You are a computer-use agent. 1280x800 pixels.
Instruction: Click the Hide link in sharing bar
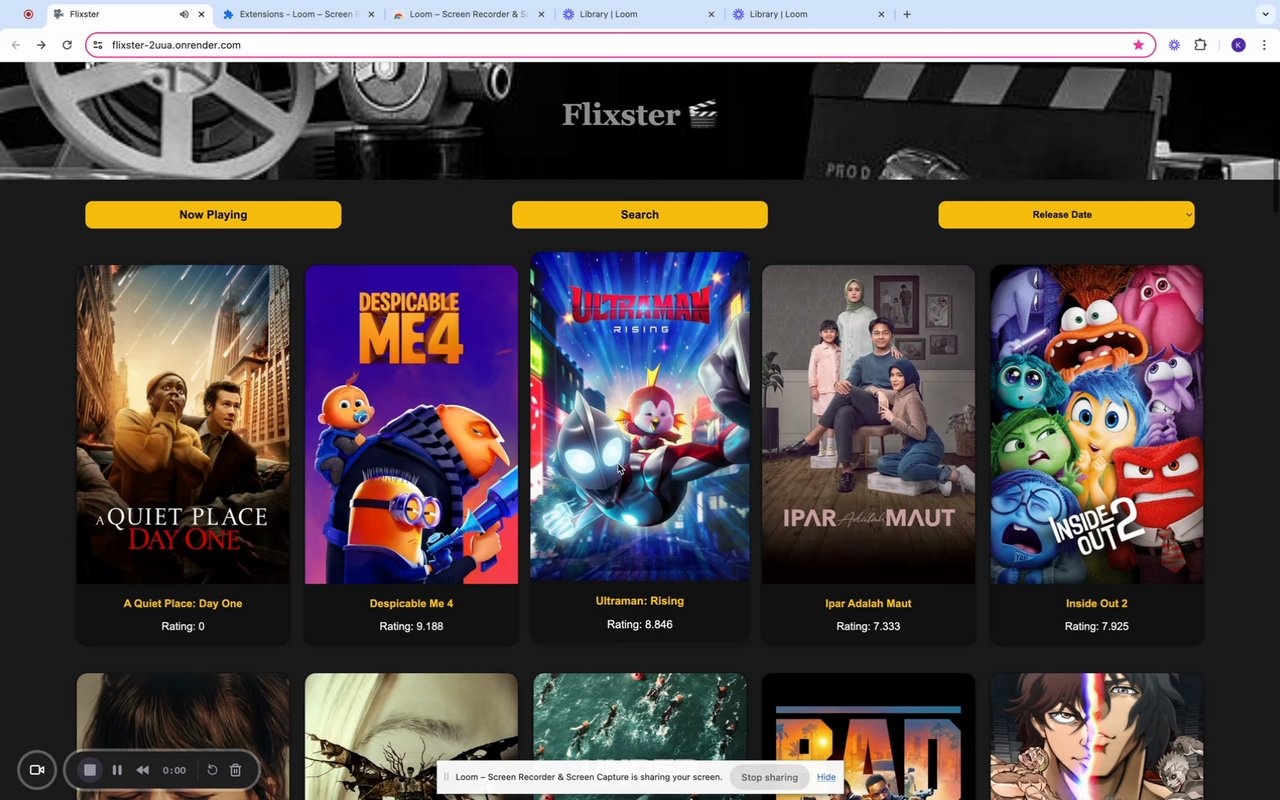(x=826, y=777)
